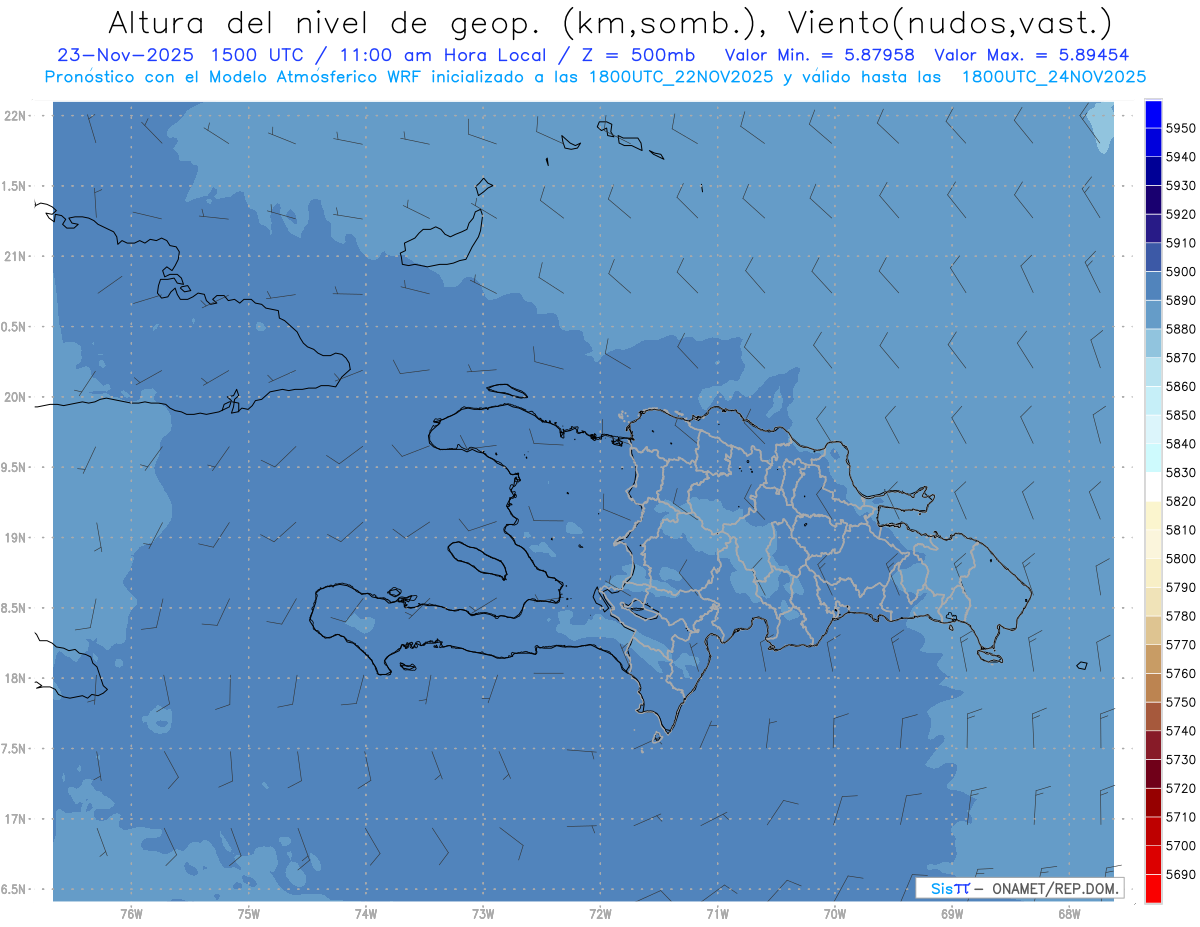Image resolution: width=1200 pixels, height=927 pixels.
Task: Click the '20N' latitude label
Action: point(14,397)
